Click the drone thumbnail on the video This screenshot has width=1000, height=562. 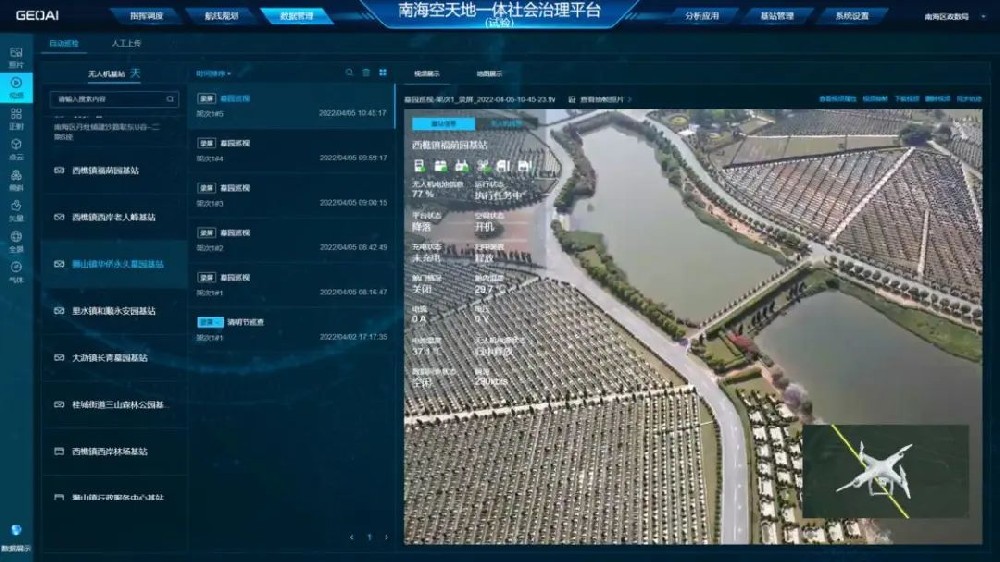click(x=885, y=471)
